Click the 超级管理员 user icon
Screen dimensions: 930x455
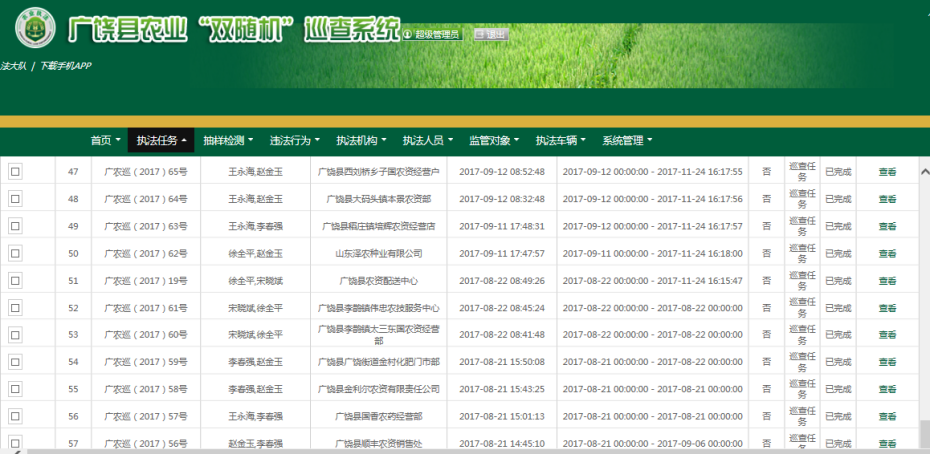click(x=407, y=34)
